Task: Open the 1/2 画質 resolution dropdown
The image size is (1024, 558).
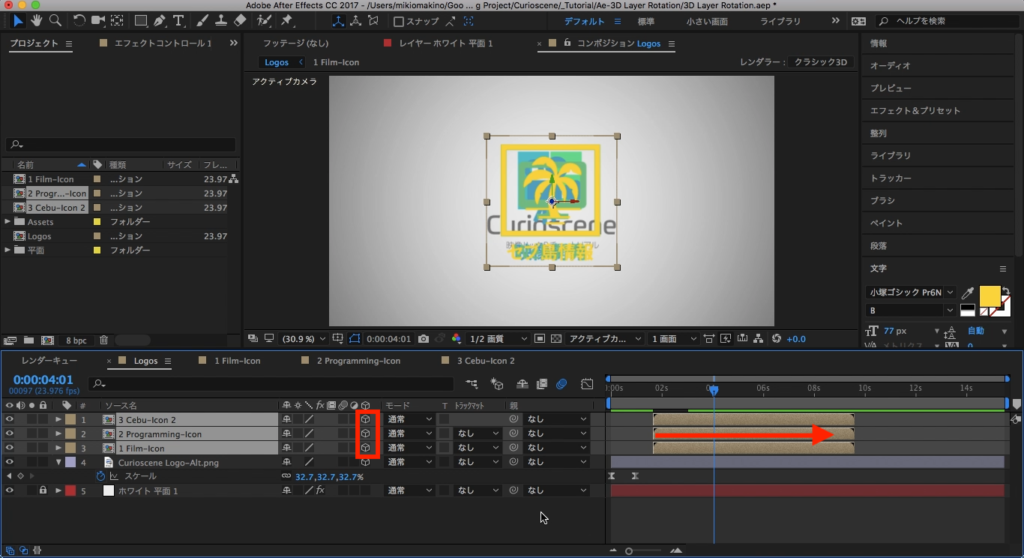Action: click(497, 339)
